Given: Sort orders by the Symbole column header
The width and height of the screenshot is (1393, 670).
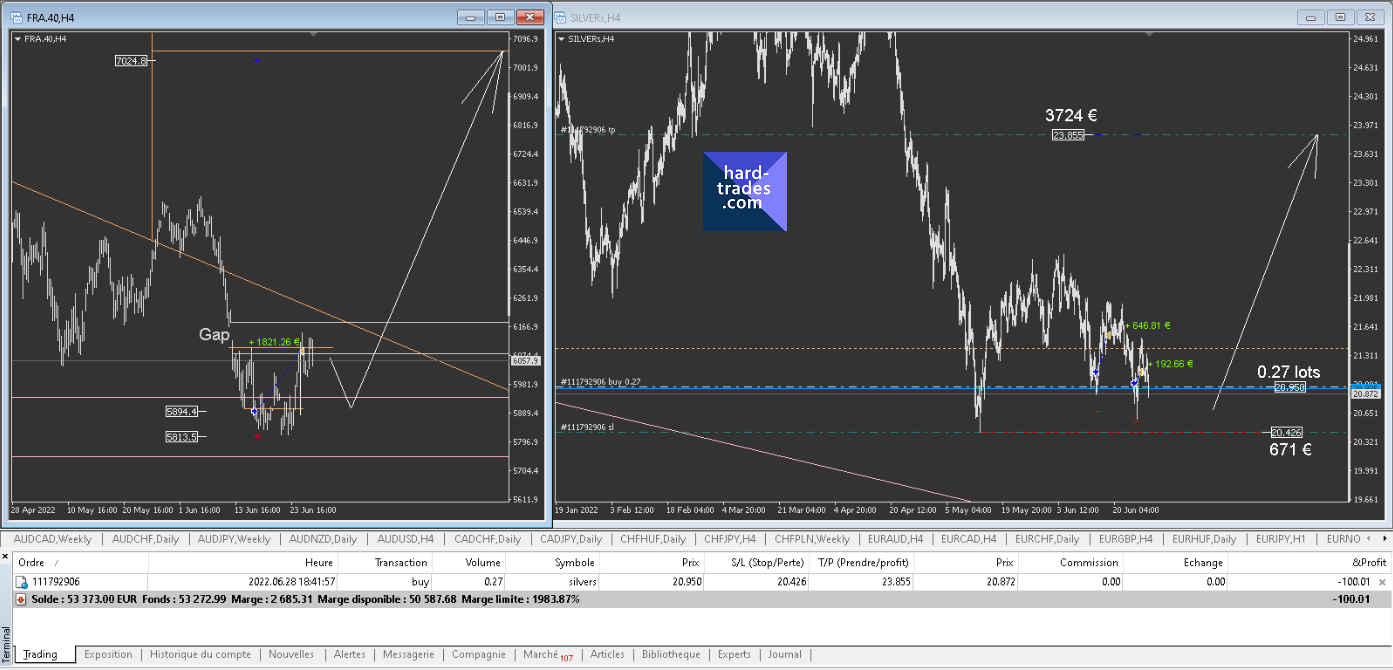Looking at the screenshot, I should (552, 562).
